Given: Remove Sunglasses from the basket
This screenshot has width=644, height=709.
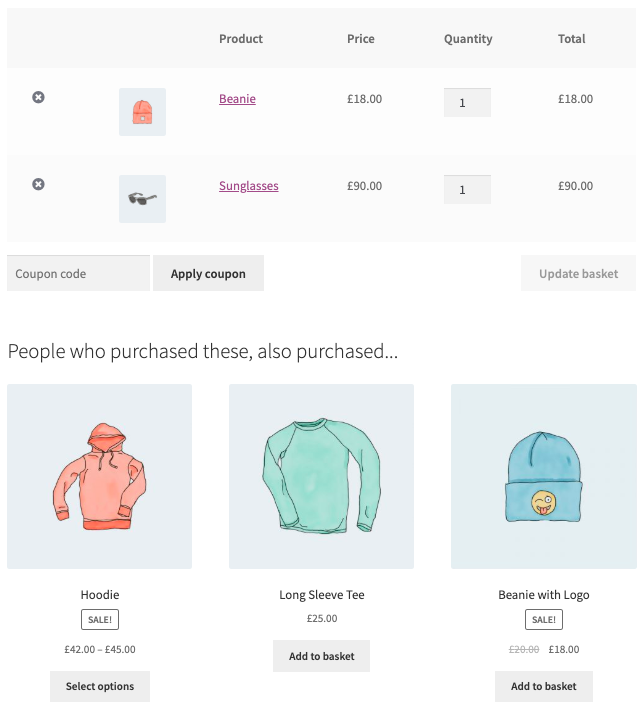Looking at the screenshot, I should (38, 184).
